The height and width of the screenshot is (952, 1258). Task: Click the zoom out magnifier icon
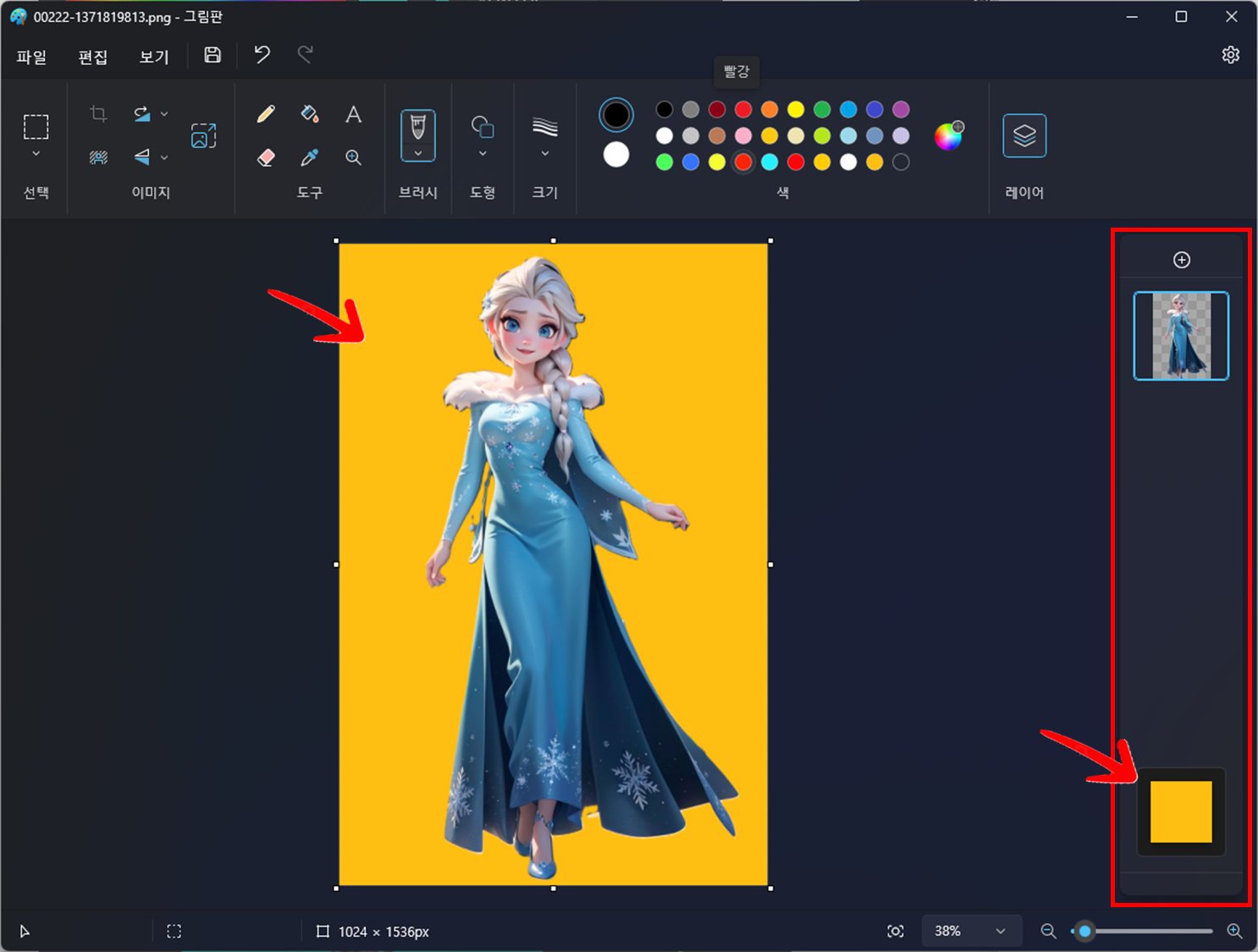click(1048, 931)
